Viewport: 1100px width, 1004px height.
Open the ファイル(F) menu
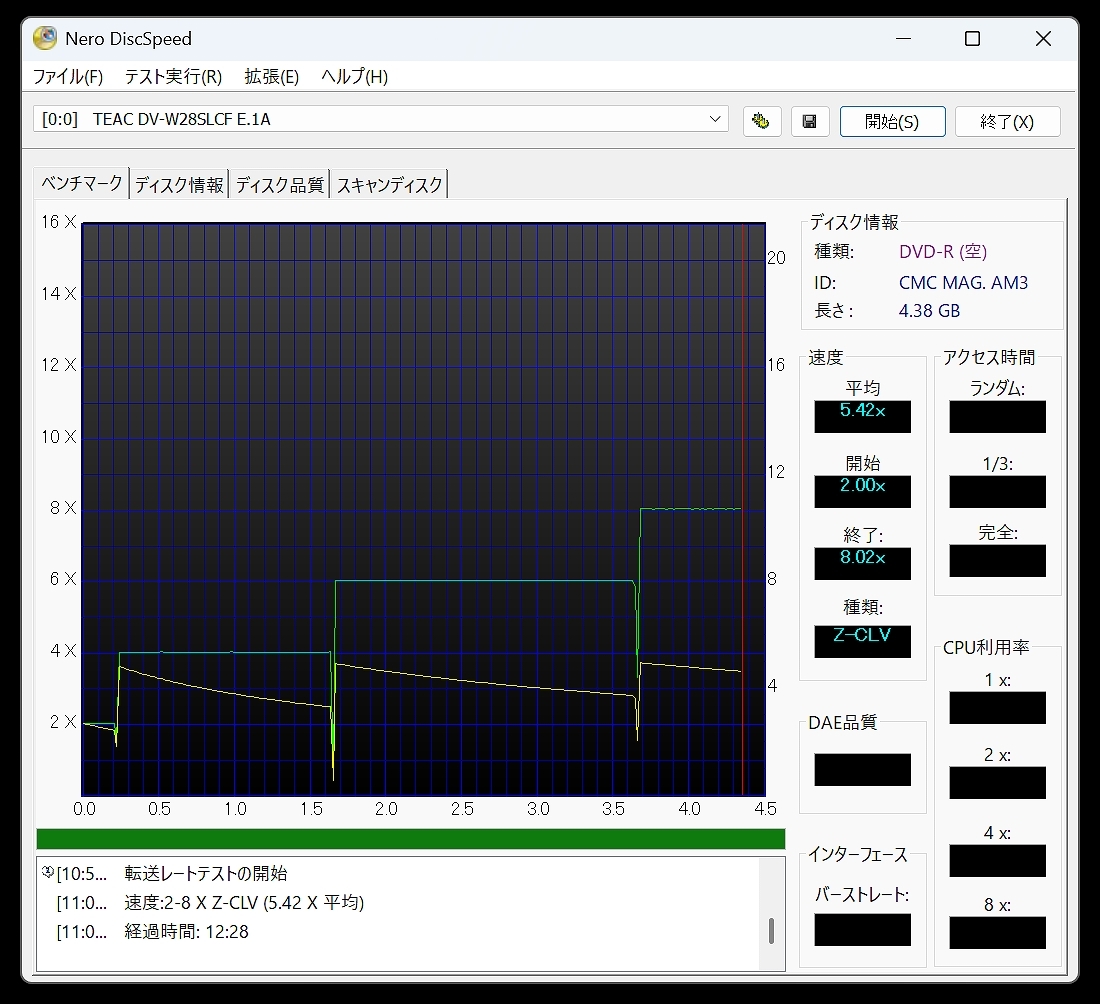(x=68, y=76)
